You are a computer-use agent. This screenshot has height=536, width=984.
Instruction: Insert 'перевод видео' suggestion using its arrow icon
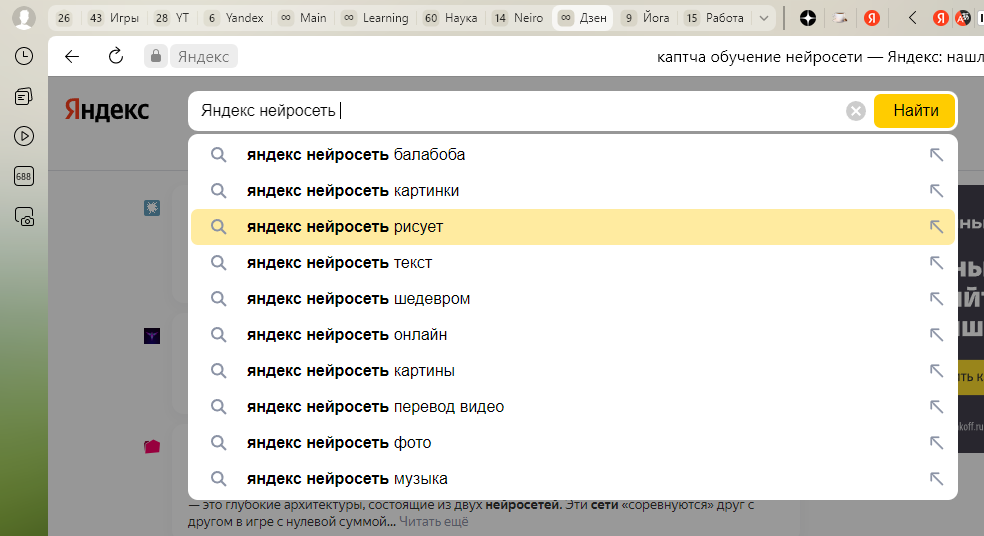[936, 407]
